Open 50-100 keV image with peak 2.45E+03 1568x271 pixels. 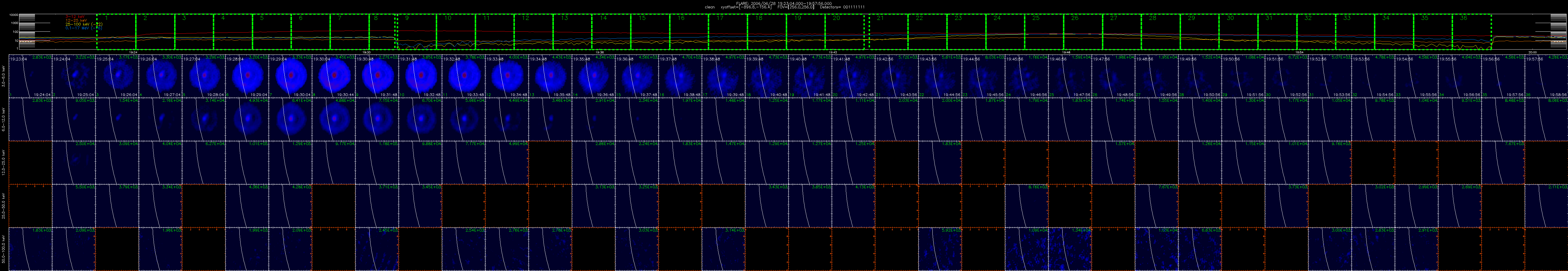point(376,249)
